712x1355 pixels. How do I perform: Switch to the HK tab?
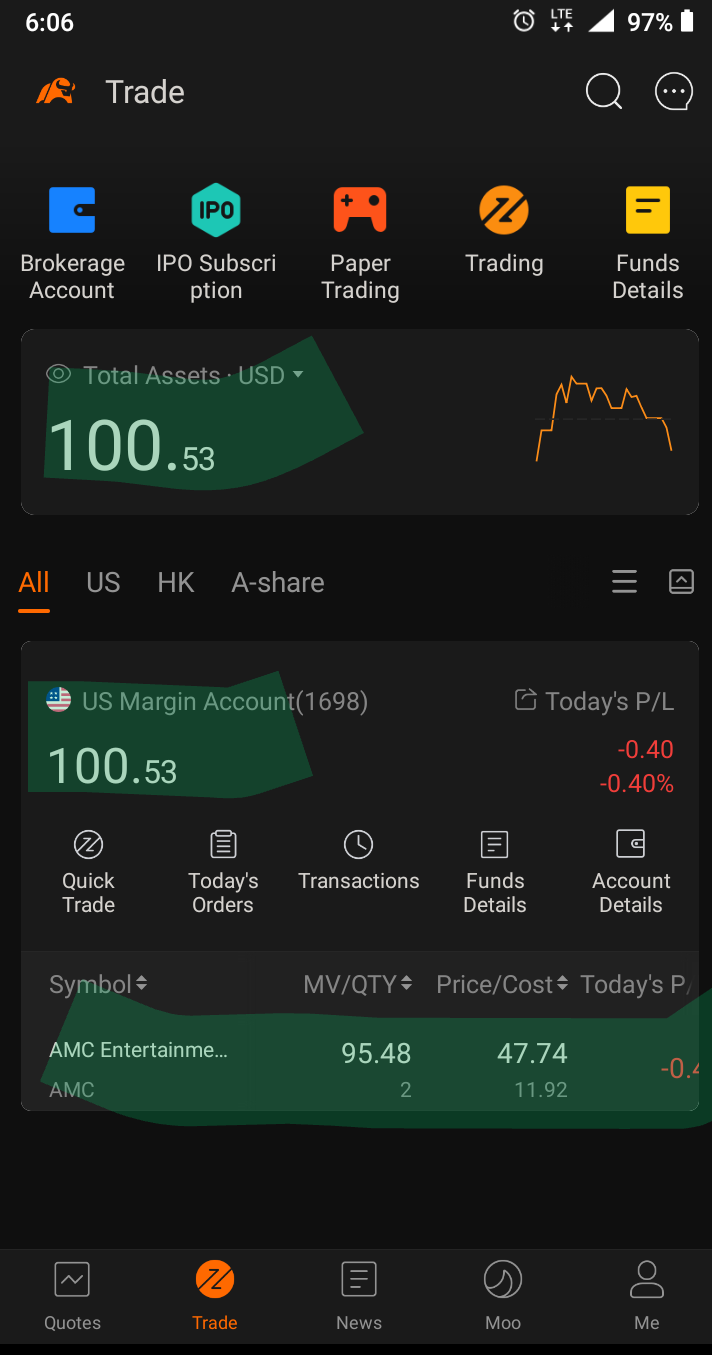point(176,583)
